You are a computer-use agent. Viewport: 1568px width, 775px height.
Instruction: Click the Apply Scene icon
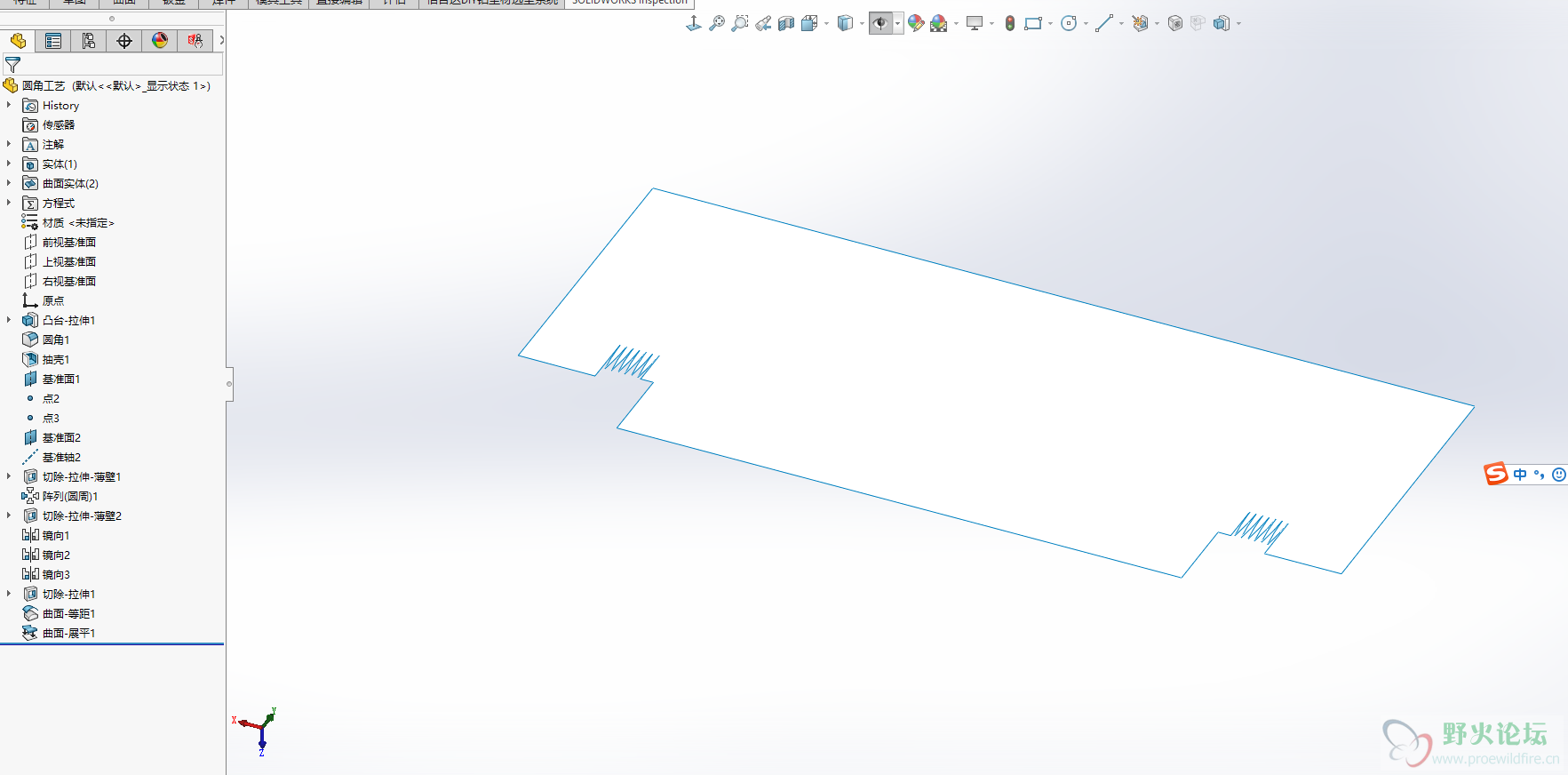click(939, 23)
